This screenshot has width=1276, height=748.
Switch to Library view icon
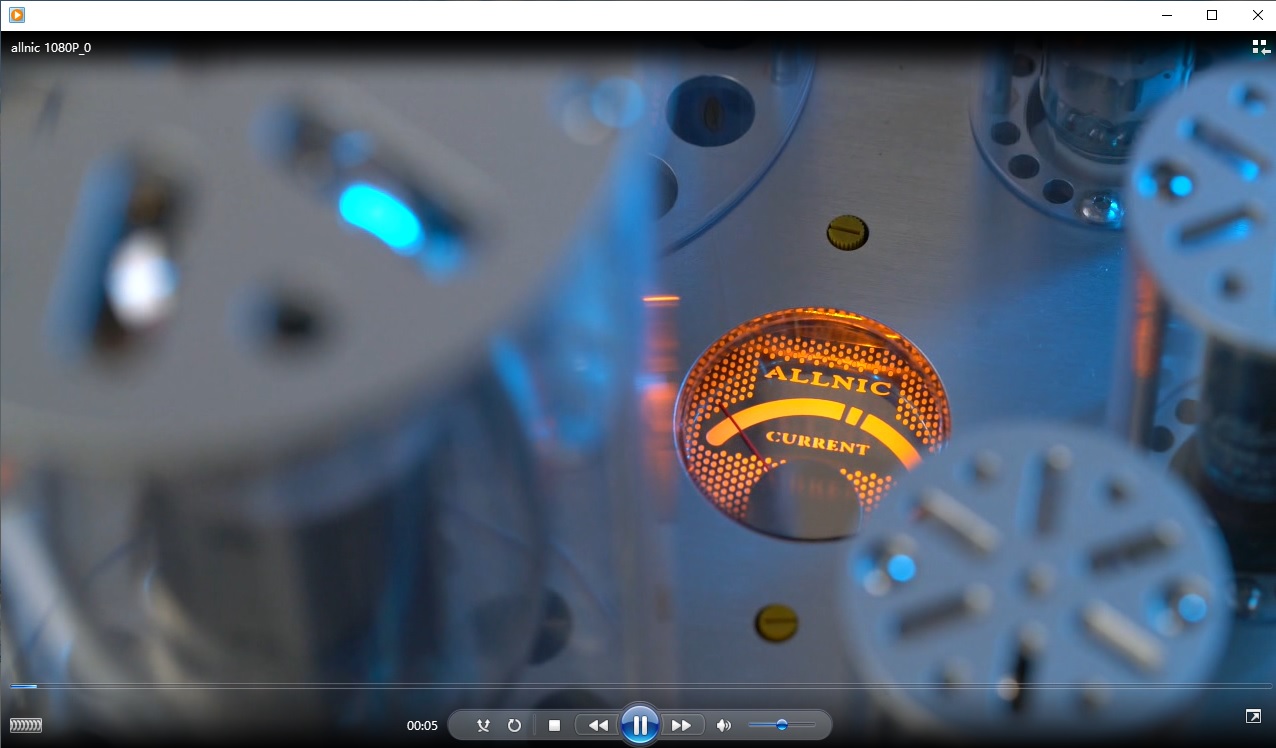[1260, 47]
